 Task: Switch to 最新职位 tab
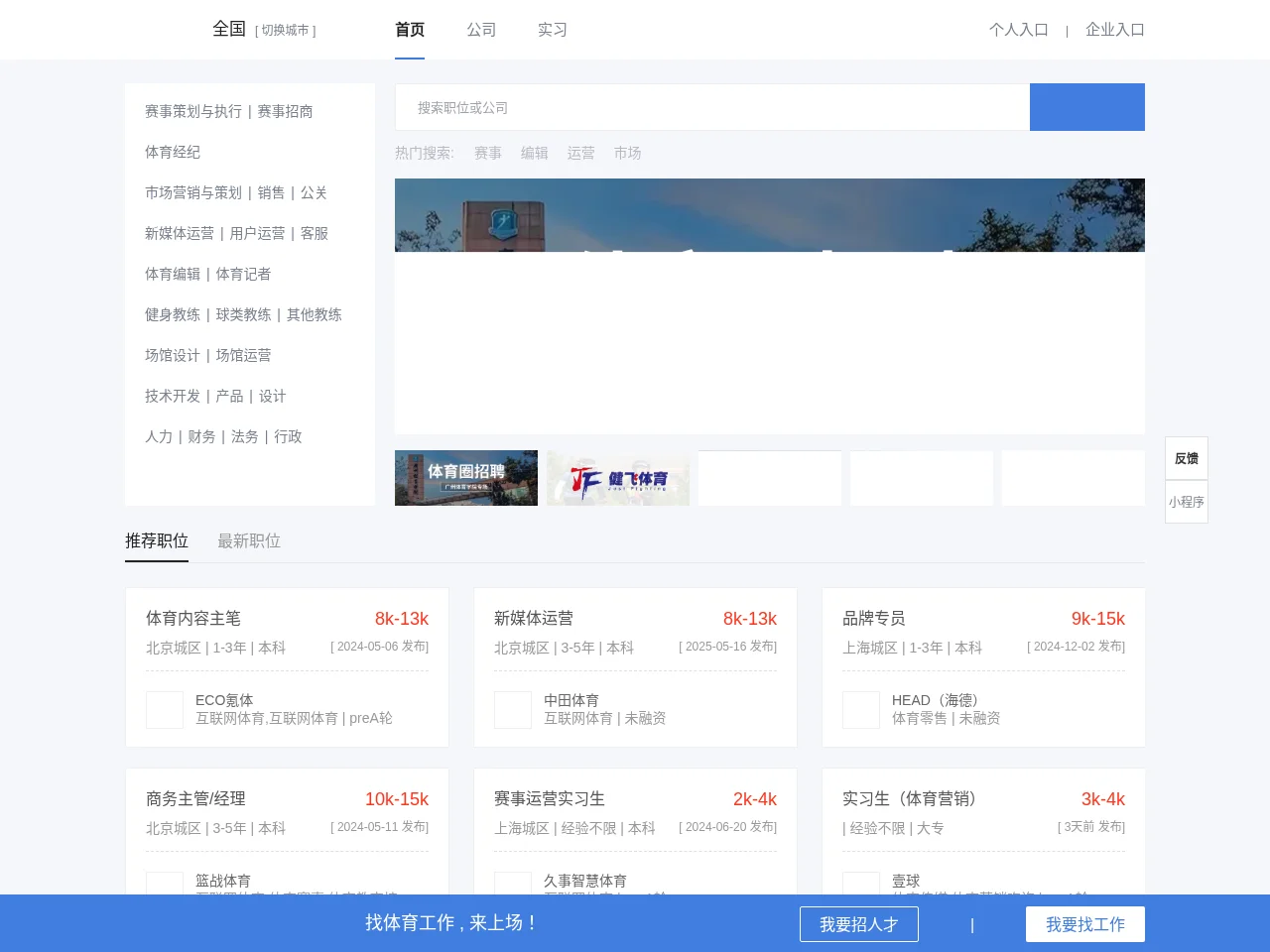pos(249,541)
